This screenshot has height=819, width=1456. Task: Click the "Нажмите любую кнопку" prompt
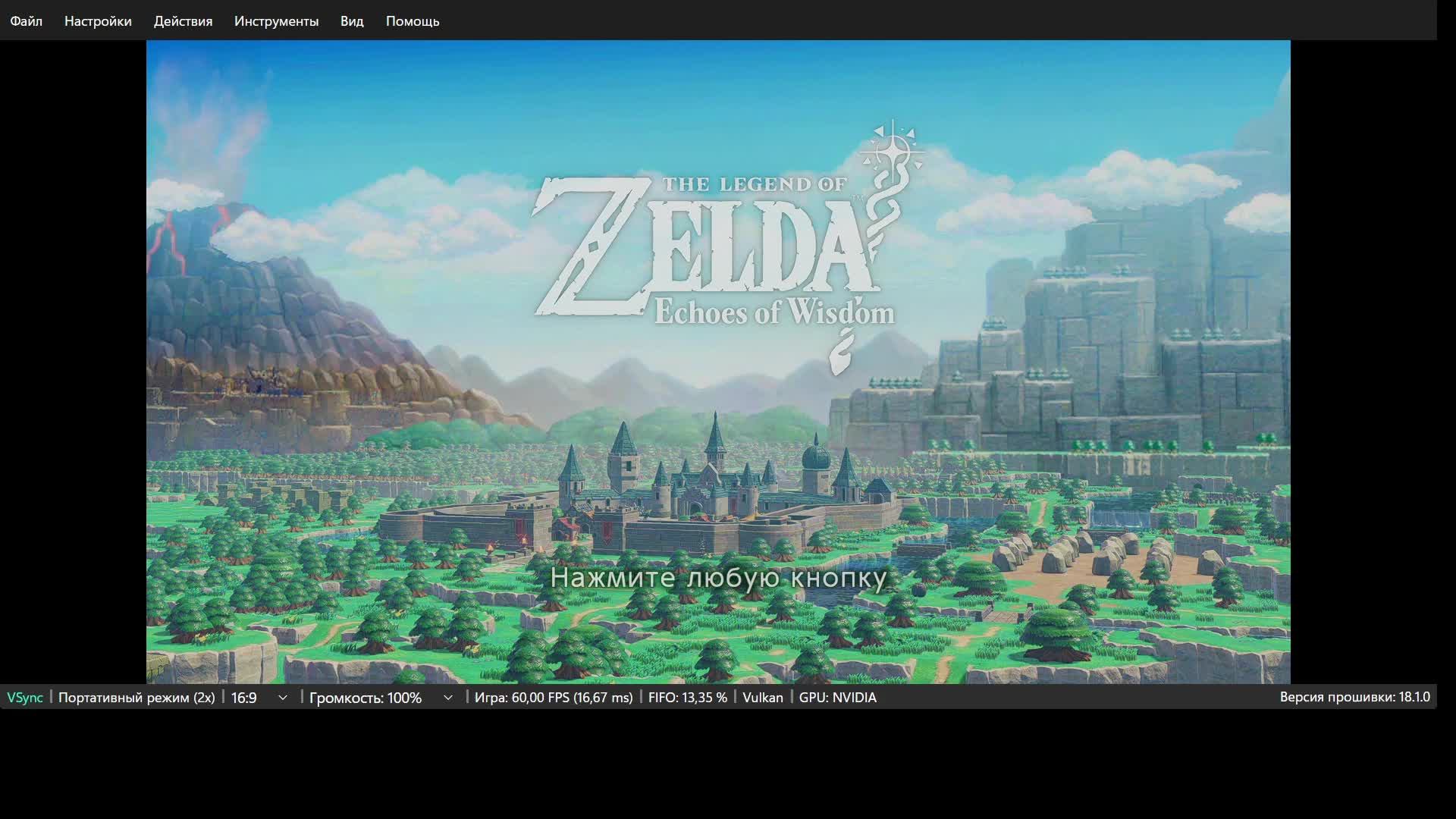[x=718, y=578]
